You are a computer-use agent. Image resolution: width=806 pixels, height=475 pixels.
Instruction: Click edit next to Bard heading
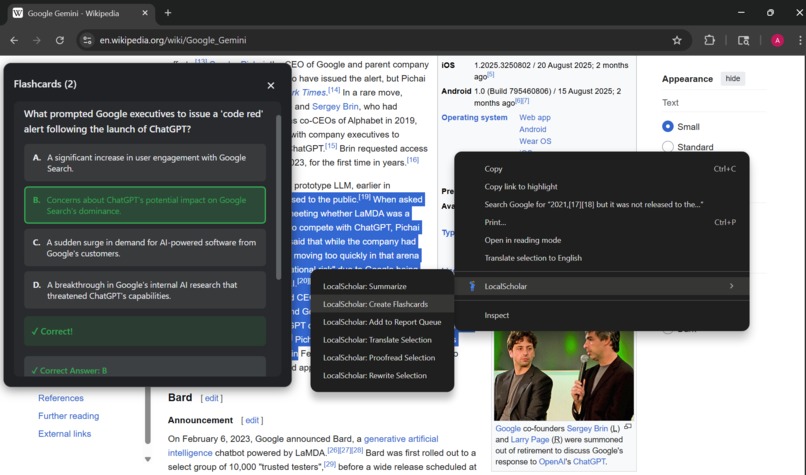pos(211,398)
